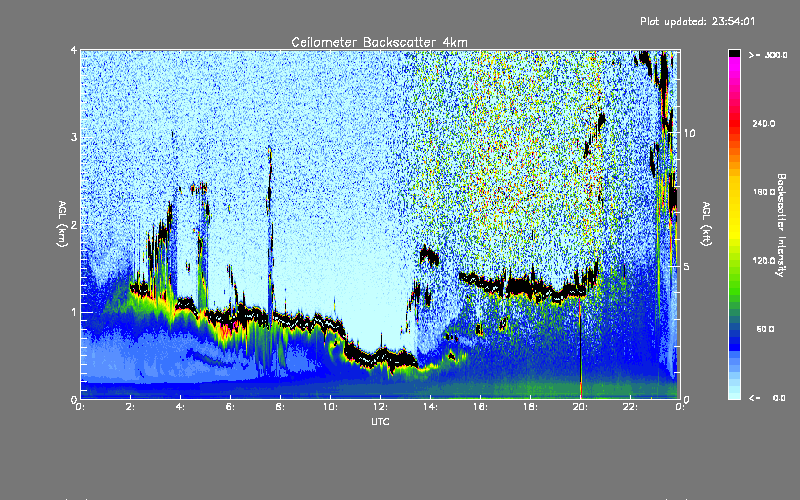Click the "6:" UTC hour tick

pyautogui.click(x=230, y=407)
